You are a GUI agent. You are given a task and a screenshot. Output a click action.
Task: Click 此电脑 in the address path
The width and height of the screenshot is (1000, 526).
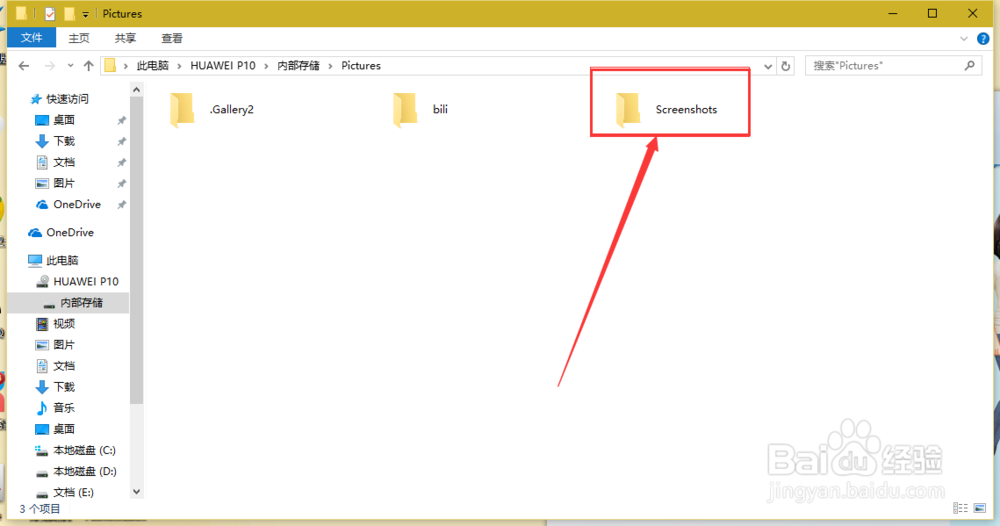[x=153, y=66]
